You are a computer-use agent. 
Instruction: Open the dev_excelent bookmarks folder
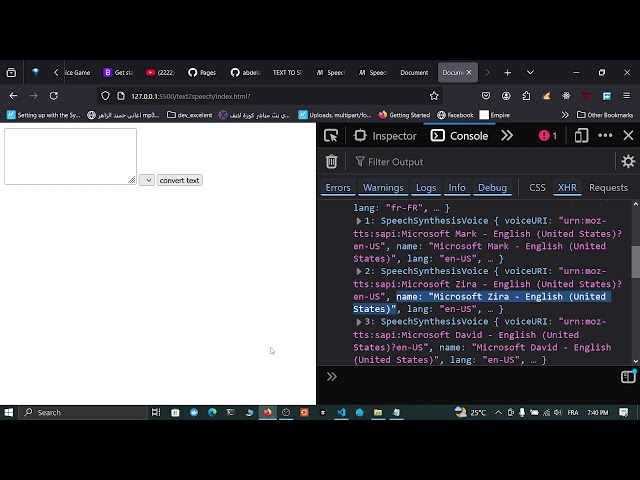click(x=190, y=115)
